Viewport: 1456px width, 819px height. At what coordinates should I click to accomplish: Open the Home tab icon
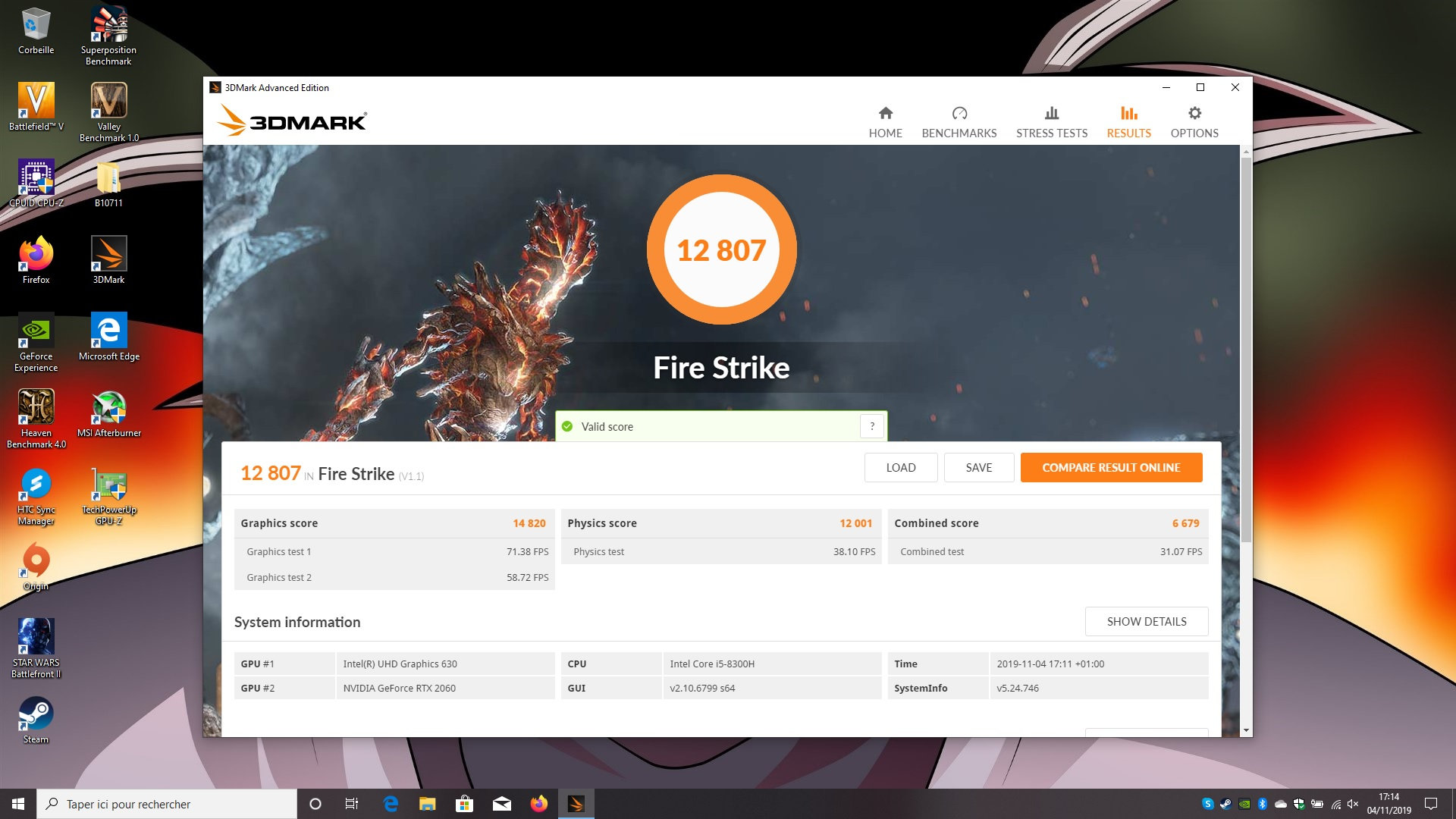click(x=885, y=114)
